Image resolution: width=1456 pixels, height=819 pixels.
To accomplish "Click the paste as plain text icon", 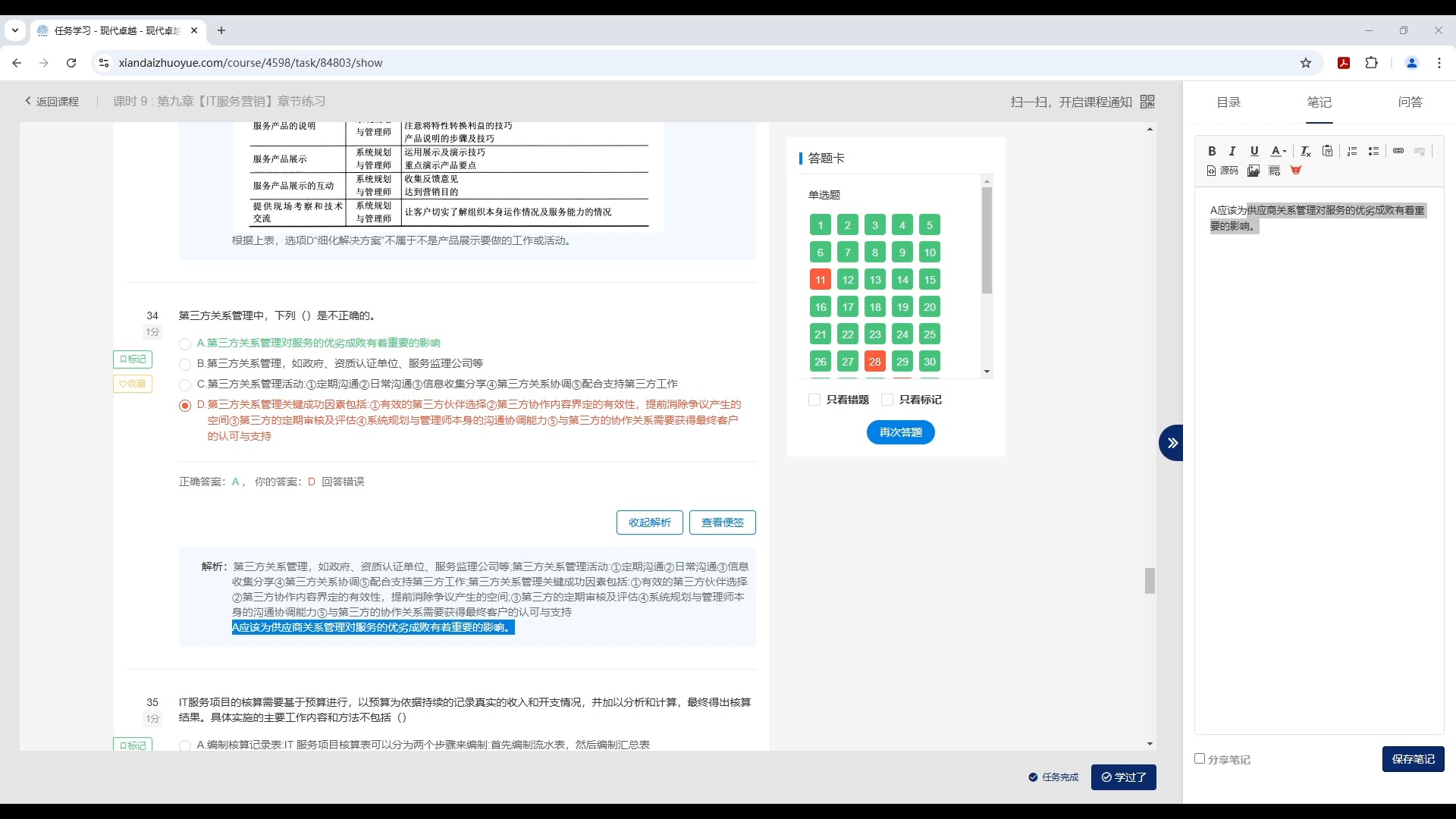I will tap(1327, 151).
